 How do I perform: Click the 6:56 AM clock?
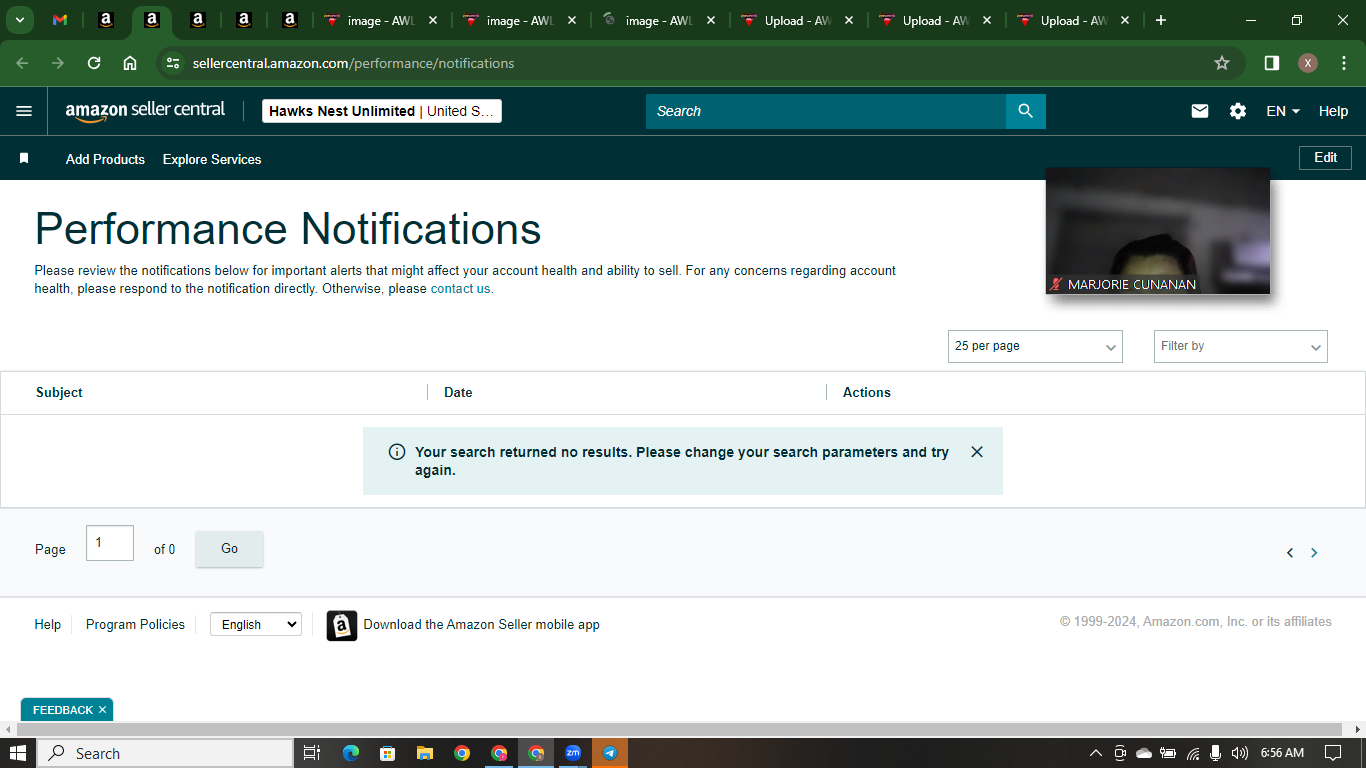pyautogui.click(x=1282, y=753)
